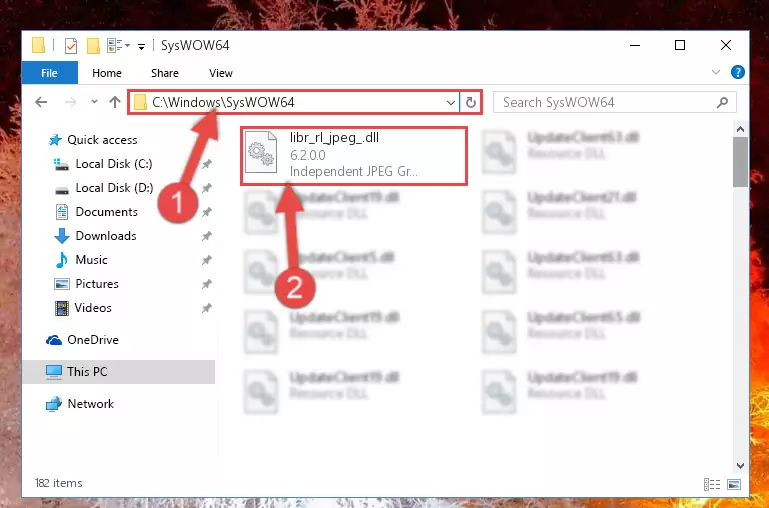The image size is (769, 508).
Task: Click the 182 items status text
Action: click(x=58, y=483)
